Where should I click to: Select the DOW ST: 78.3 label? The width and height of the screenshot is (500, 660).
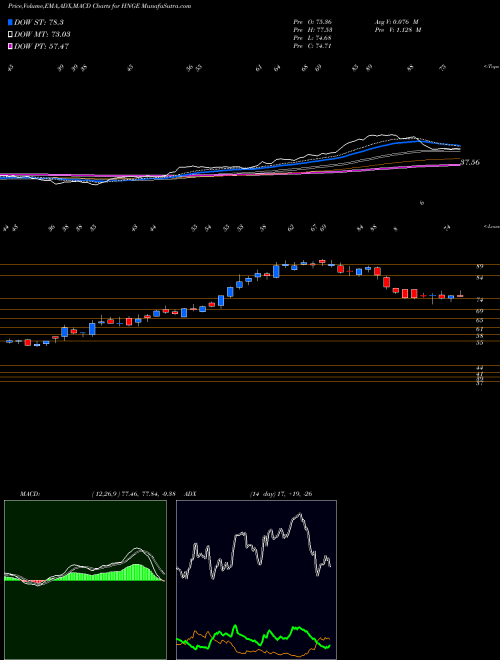pyautogui.click(x=39, y=22)
